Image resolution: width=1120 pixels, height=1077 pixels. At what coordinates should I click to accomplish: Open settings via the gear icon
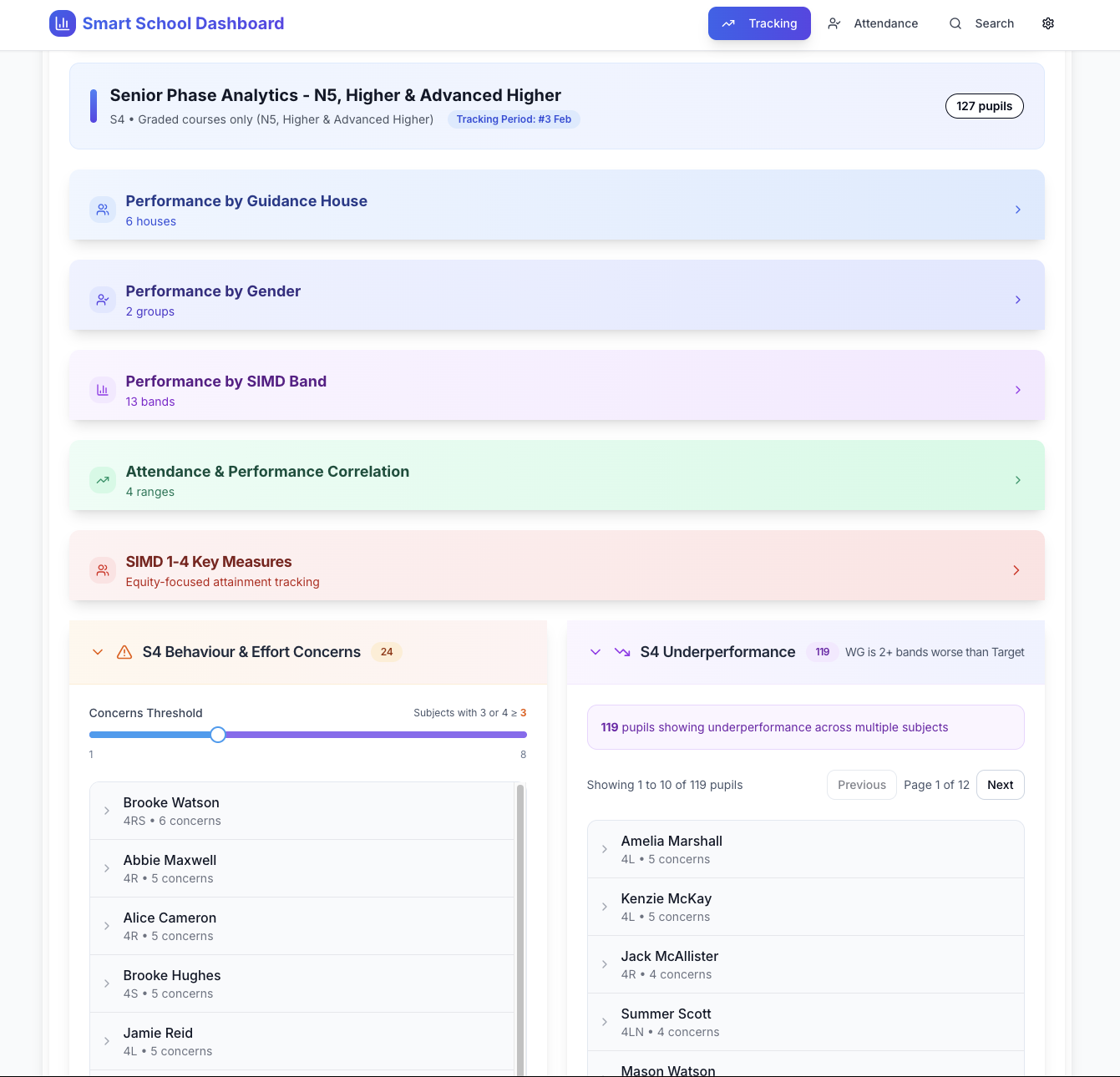tap(1048, 23)
